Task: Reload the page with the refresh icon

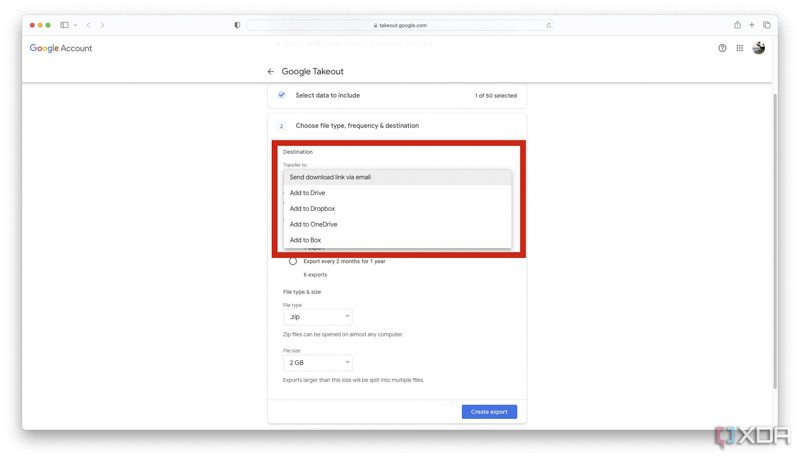Action: [548, 25]
